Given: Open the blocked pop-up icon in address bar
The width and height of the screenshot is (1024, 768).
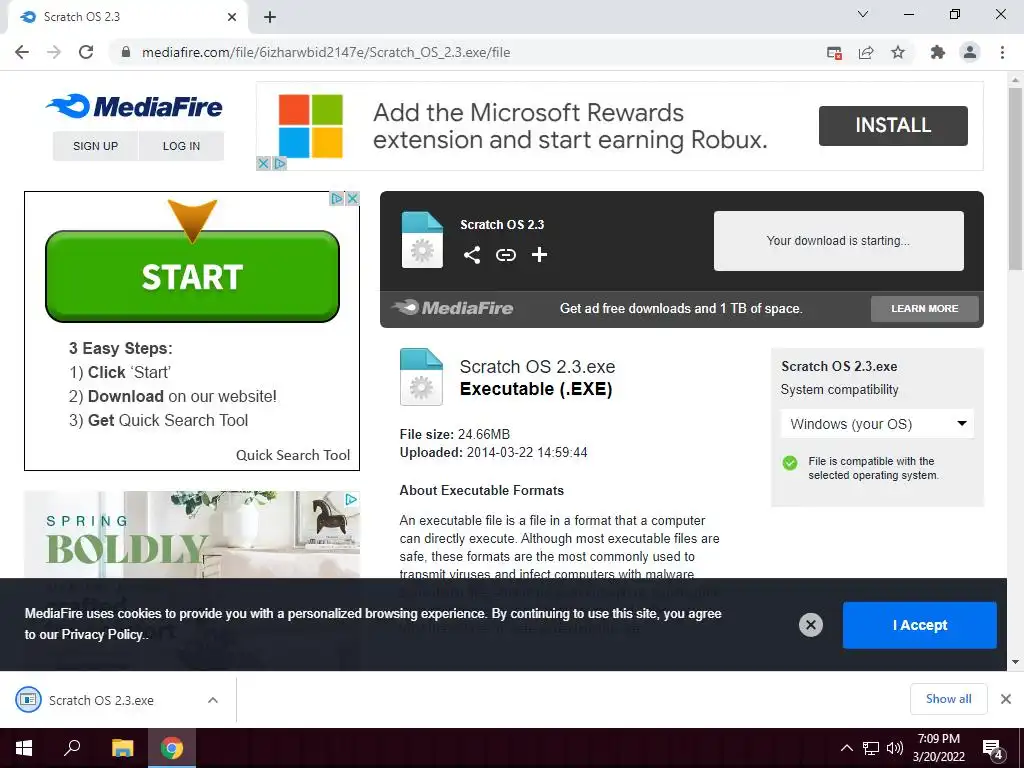Looking at the screenshot, I should coord(834,53).
